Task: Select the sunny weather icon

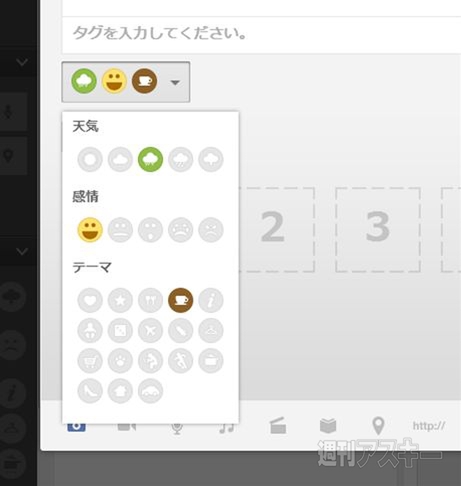Action: tap(90, 159)
